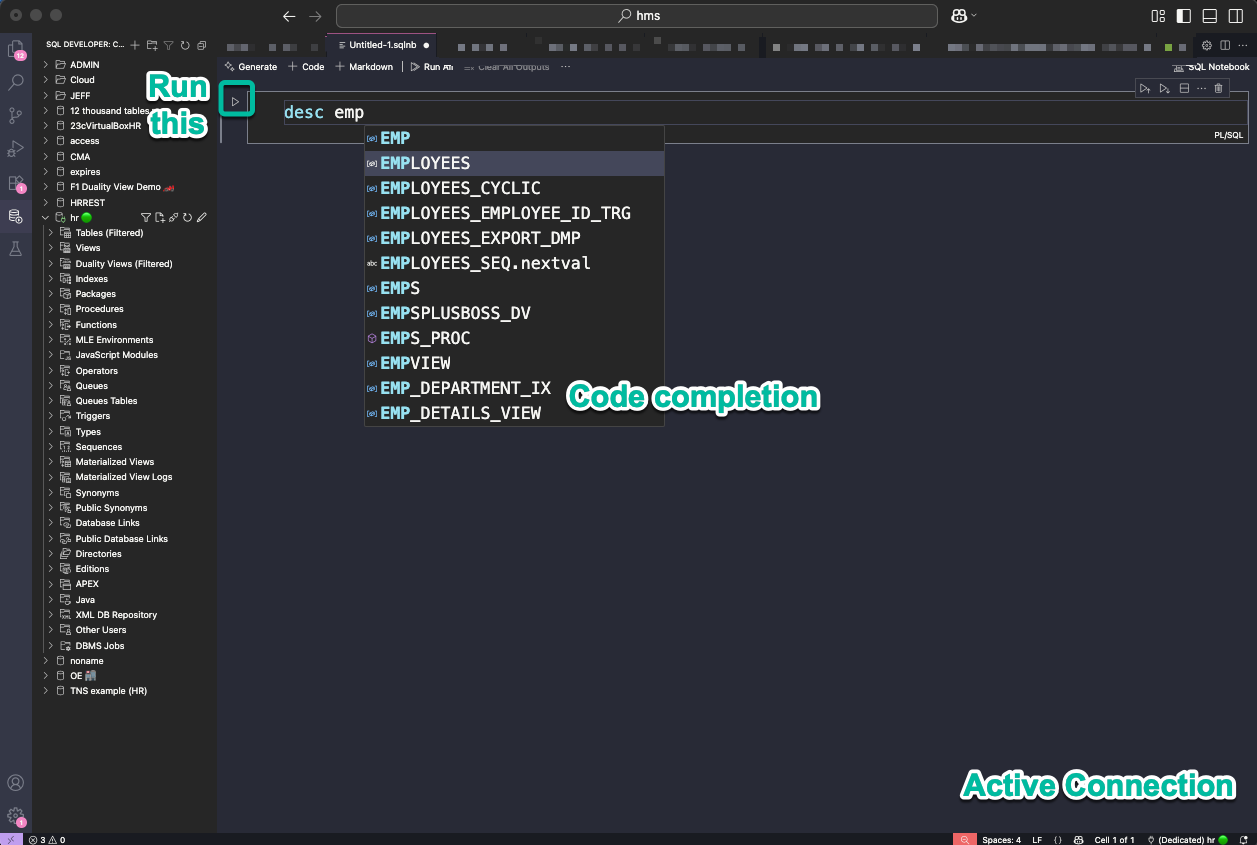Toggle the primary side bar layout

[x=1184, y=16]
